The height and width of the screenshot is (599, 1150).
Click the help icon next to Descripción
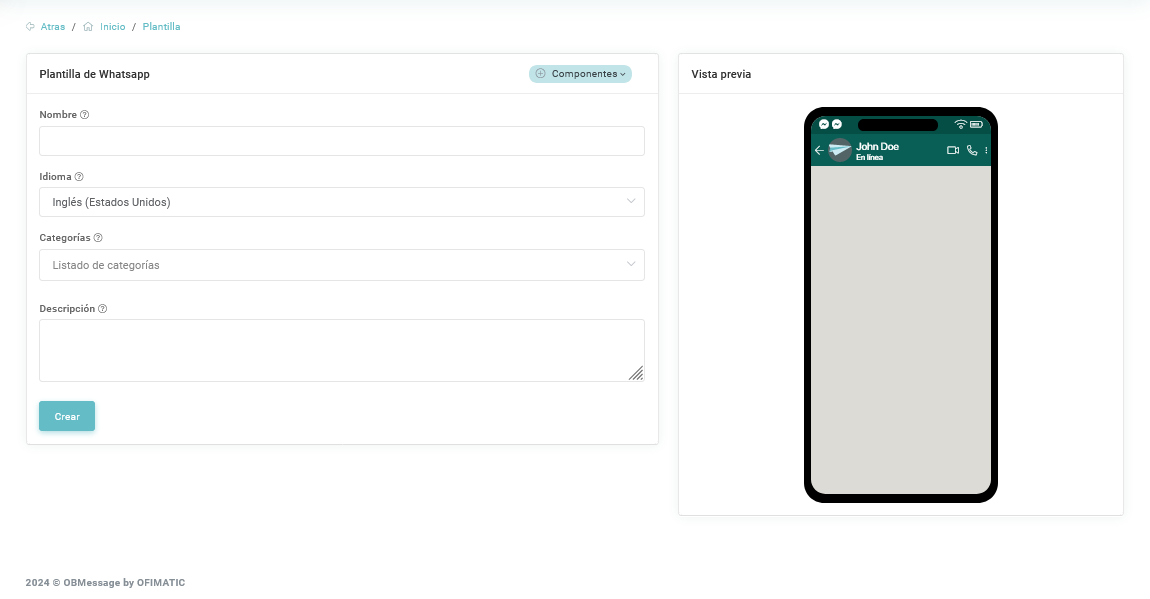tap(102, 309)
